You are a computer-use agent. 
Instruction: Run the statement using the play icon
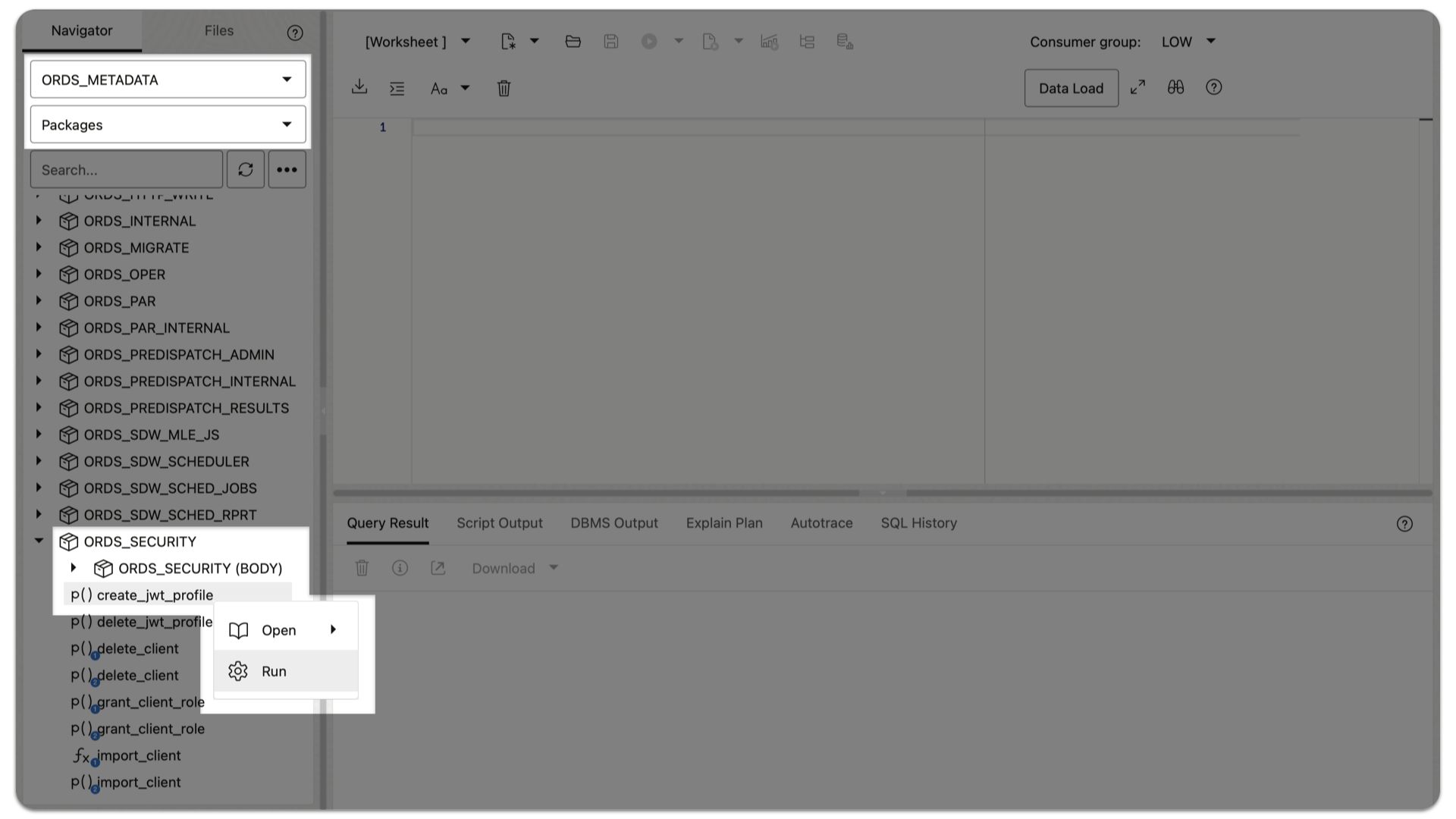[649, 41]
